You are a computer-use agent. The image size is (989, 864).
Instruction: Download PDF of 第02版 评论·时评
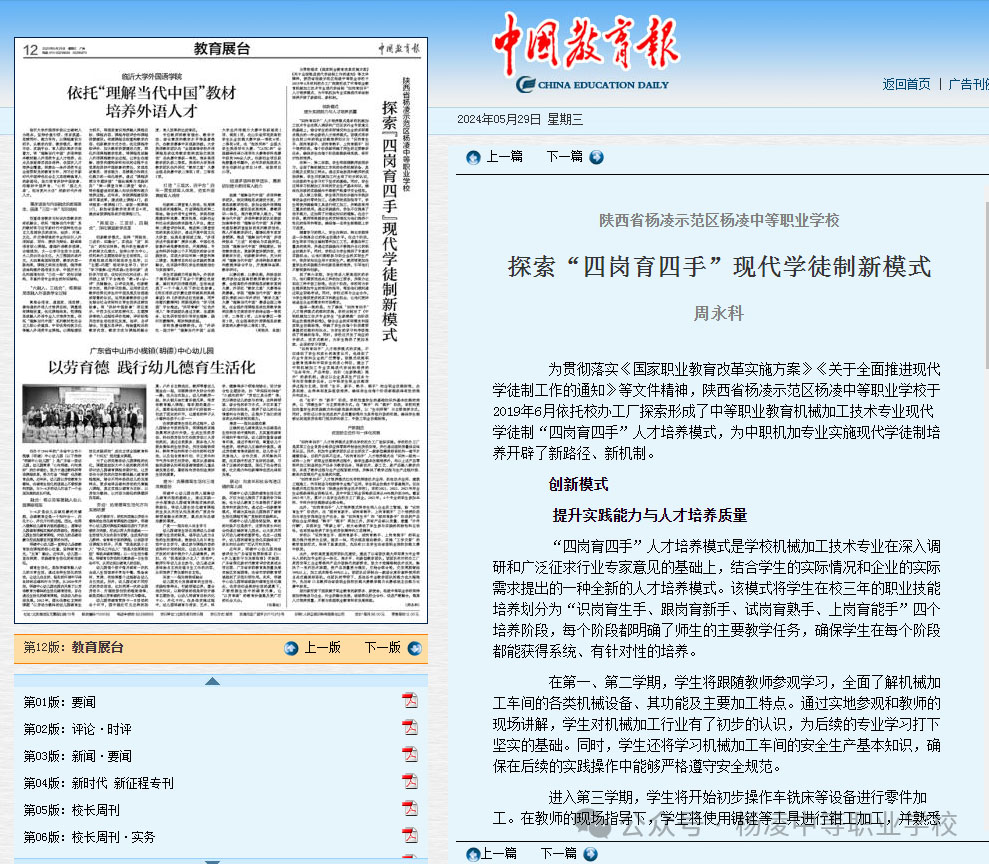click(x=409, y=728)
